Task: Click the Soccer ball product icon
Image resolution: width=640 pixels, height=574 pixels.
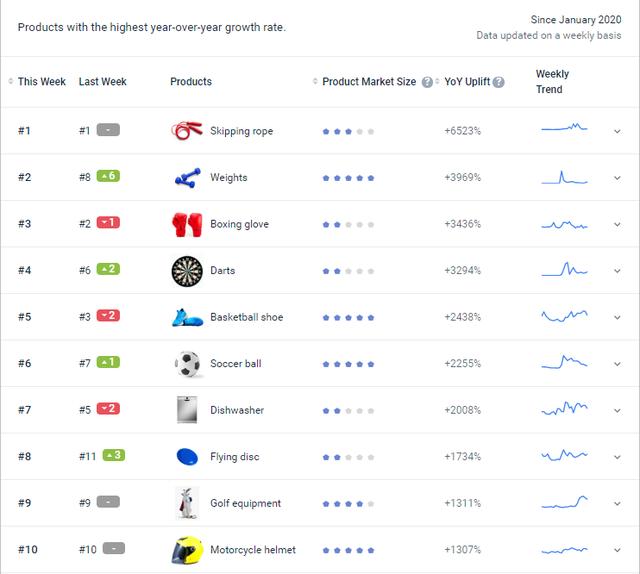Action: pos(188,364)
